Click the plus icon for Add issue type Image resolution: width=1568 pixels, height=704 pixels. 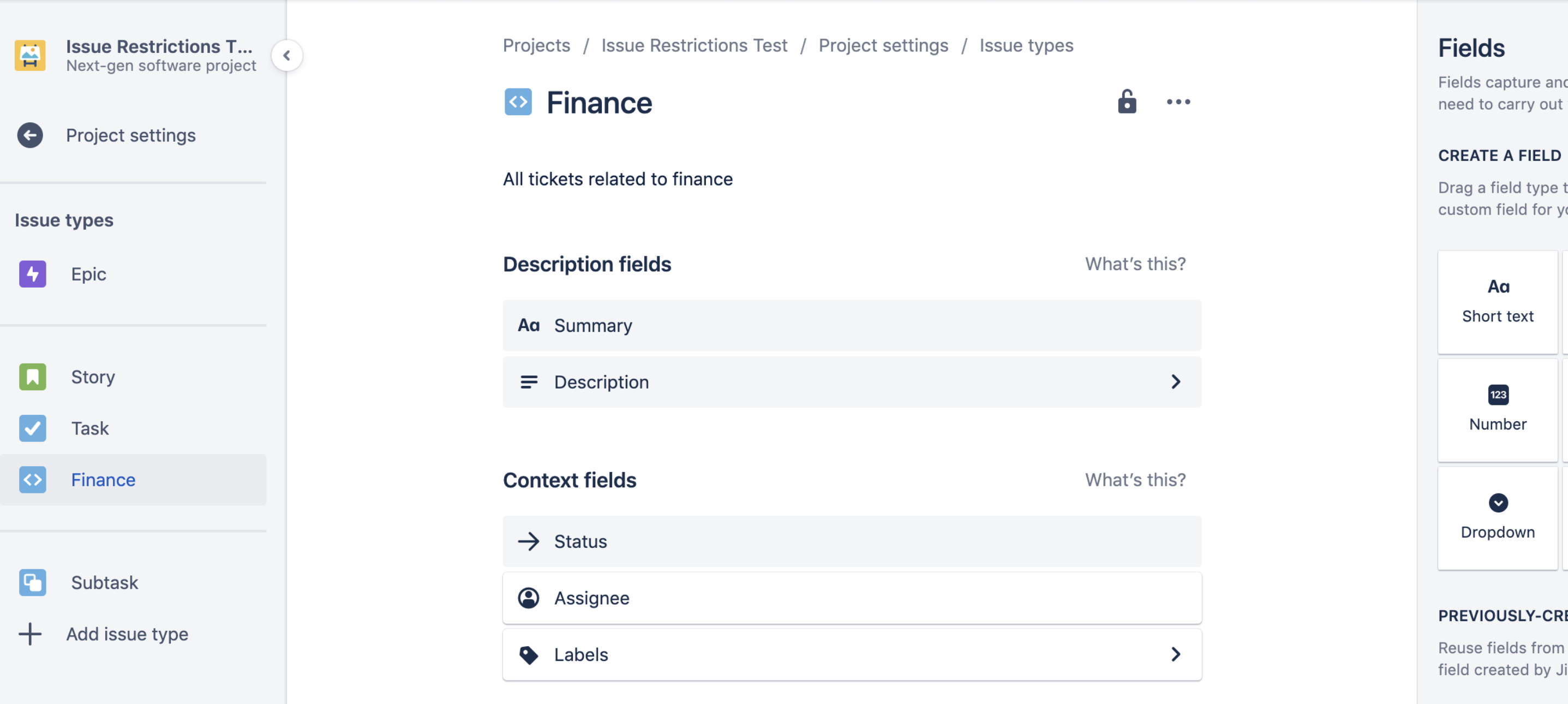(x=30, y=634)
